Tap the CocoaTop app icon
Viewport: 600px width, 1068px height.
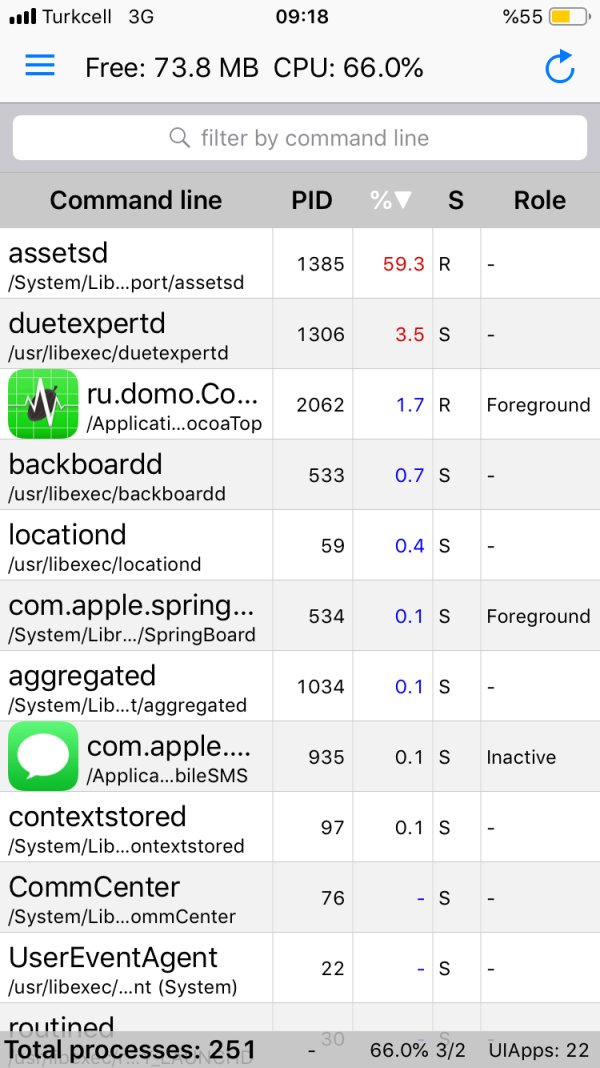point(43,404)
